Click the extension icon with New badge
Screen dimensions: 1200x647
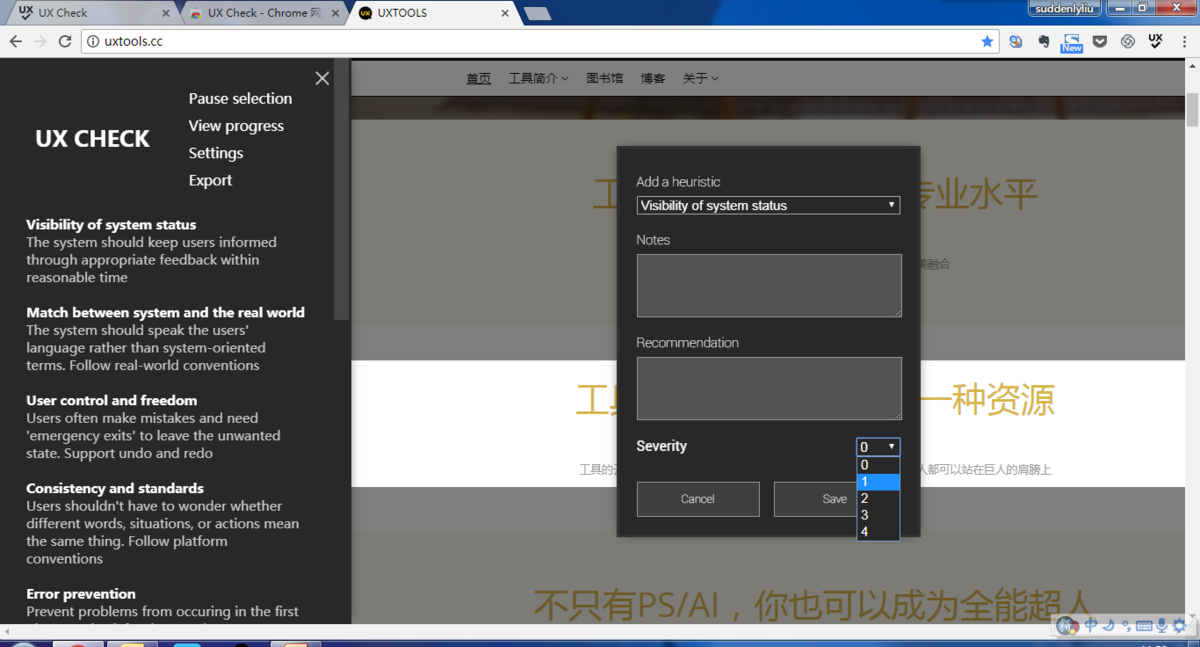[1072, 42]
